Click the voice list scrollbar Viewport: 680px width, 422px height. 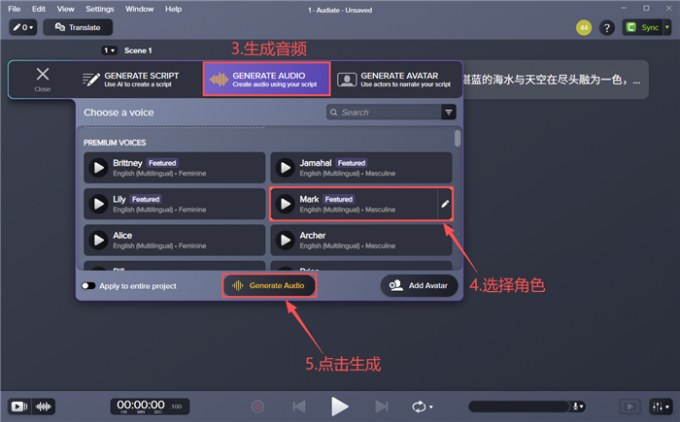(458, 138)
